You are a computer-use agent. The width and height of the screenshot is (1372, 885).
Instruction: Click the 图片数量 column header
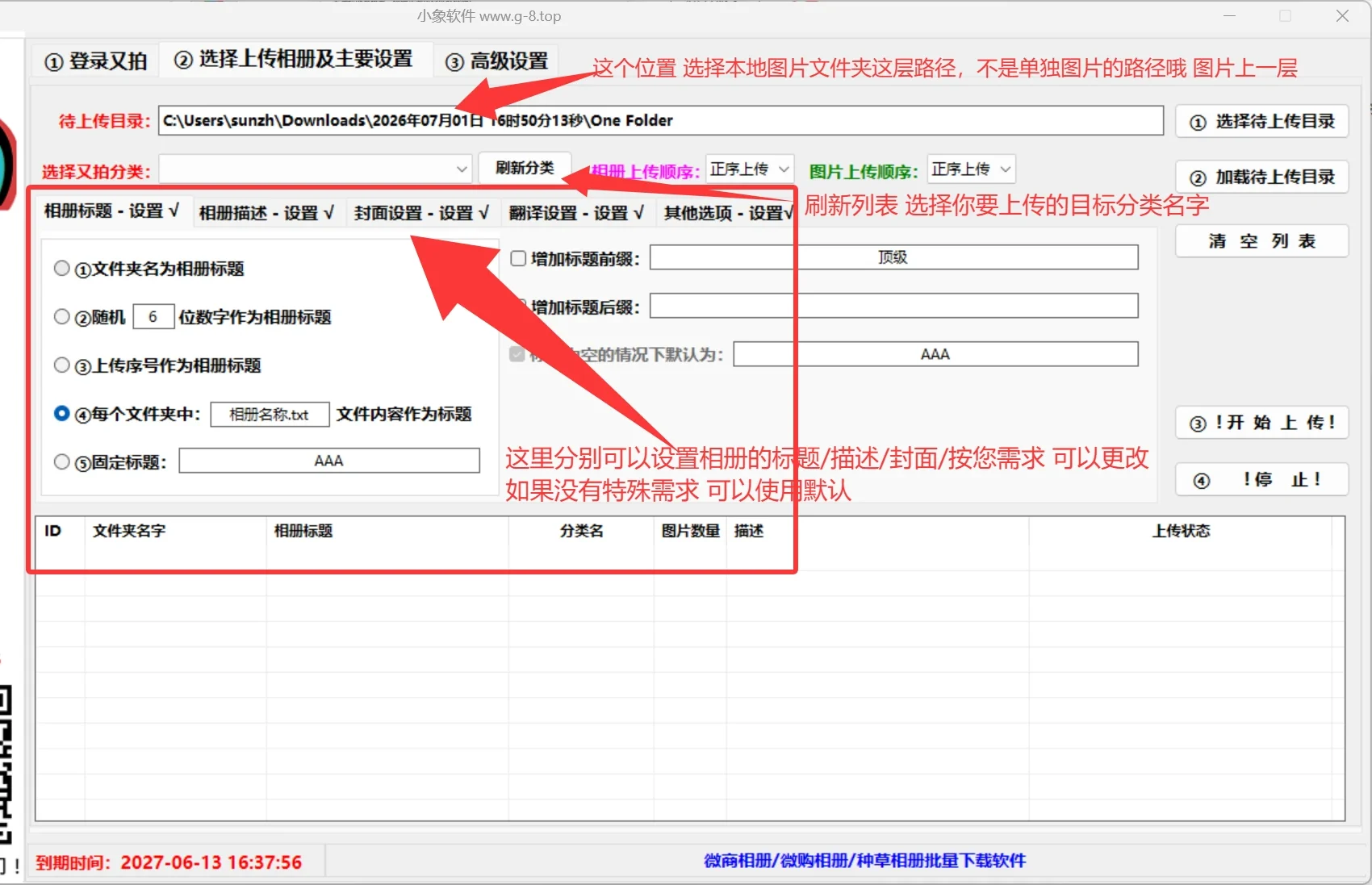[690, 531]
